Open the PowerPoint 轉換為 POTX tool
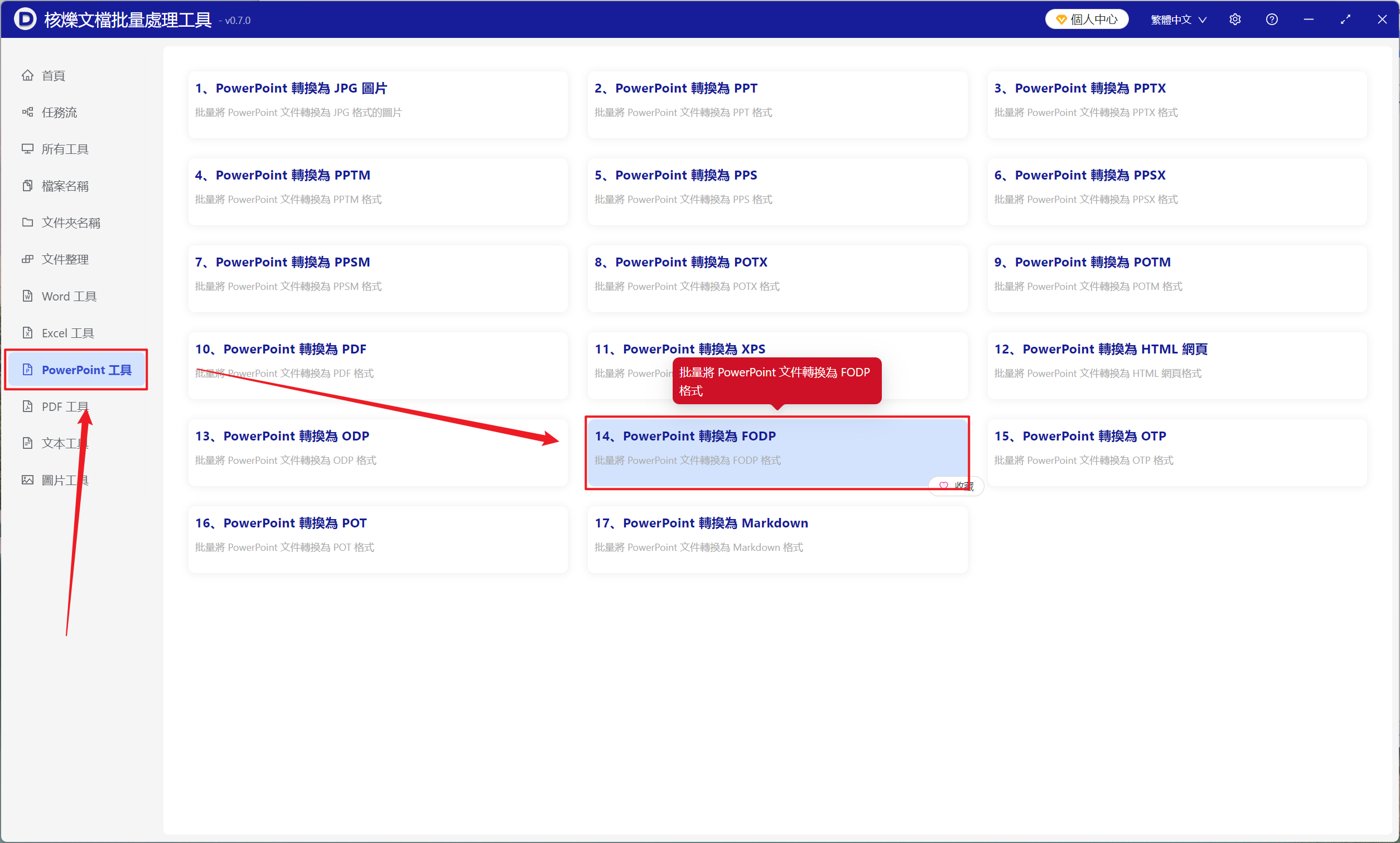1400x843 pixels. coord(778,278)
